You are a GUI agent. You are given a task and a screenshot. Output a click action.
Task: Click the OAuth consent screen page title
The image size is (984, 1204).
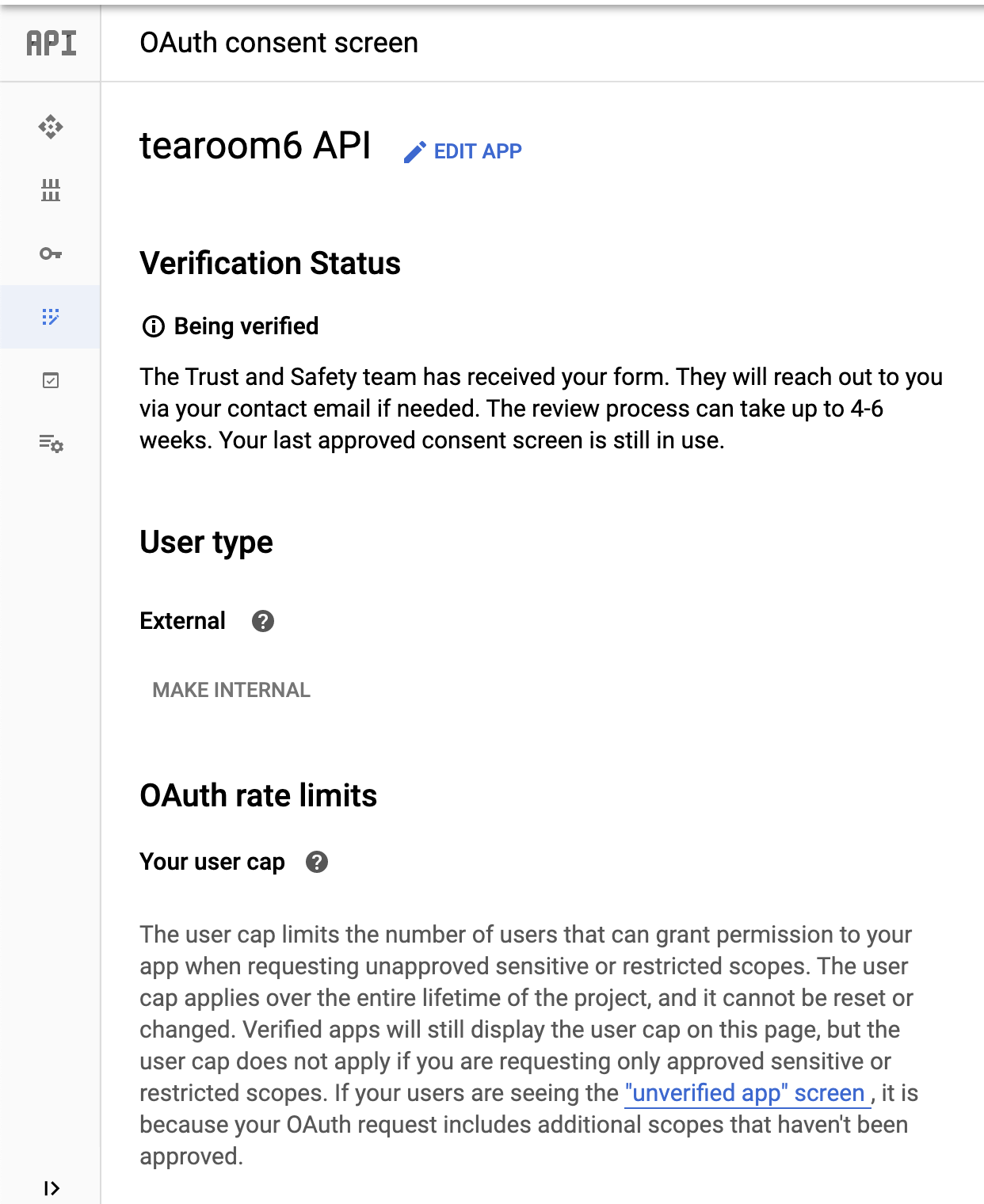(279, 43)
